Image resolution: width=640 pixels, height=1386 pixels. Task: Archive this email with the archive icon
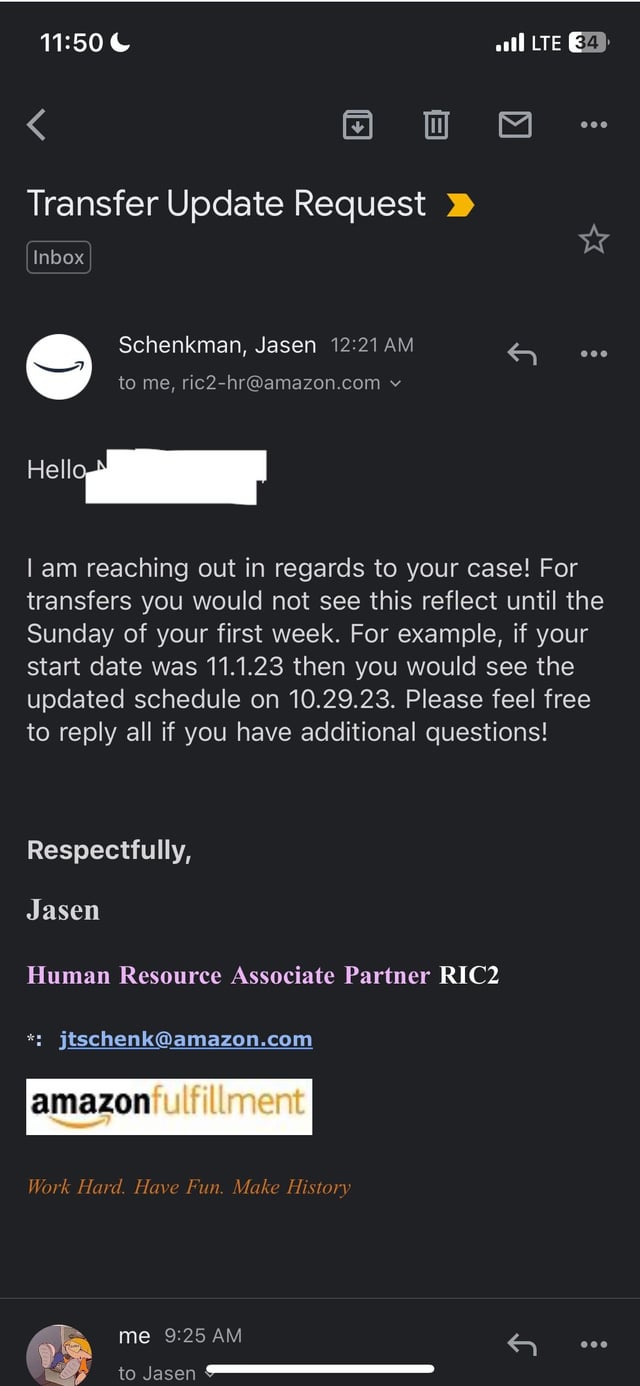click(x=358, y=125)
